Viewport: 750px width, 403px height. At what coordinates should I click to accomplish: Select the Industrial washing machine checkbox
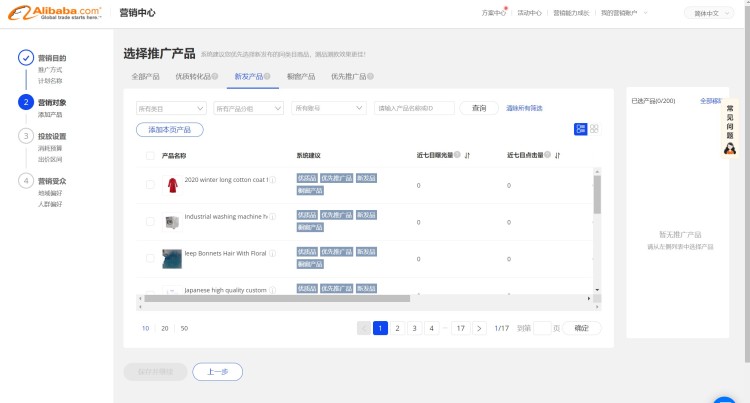point(150,221)
